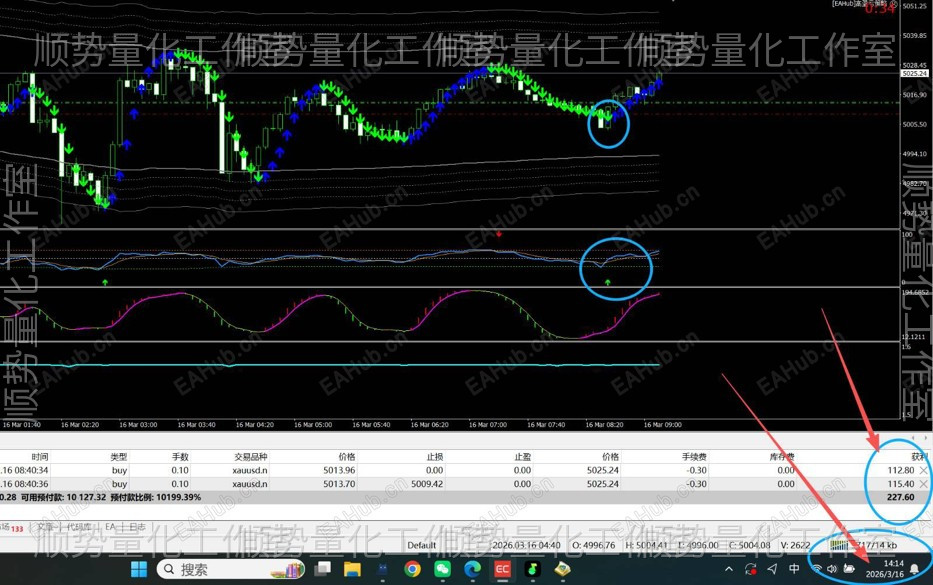Select the profit value 112.80
The width and height of the screenshot is (933, 585).
(901, 470)
